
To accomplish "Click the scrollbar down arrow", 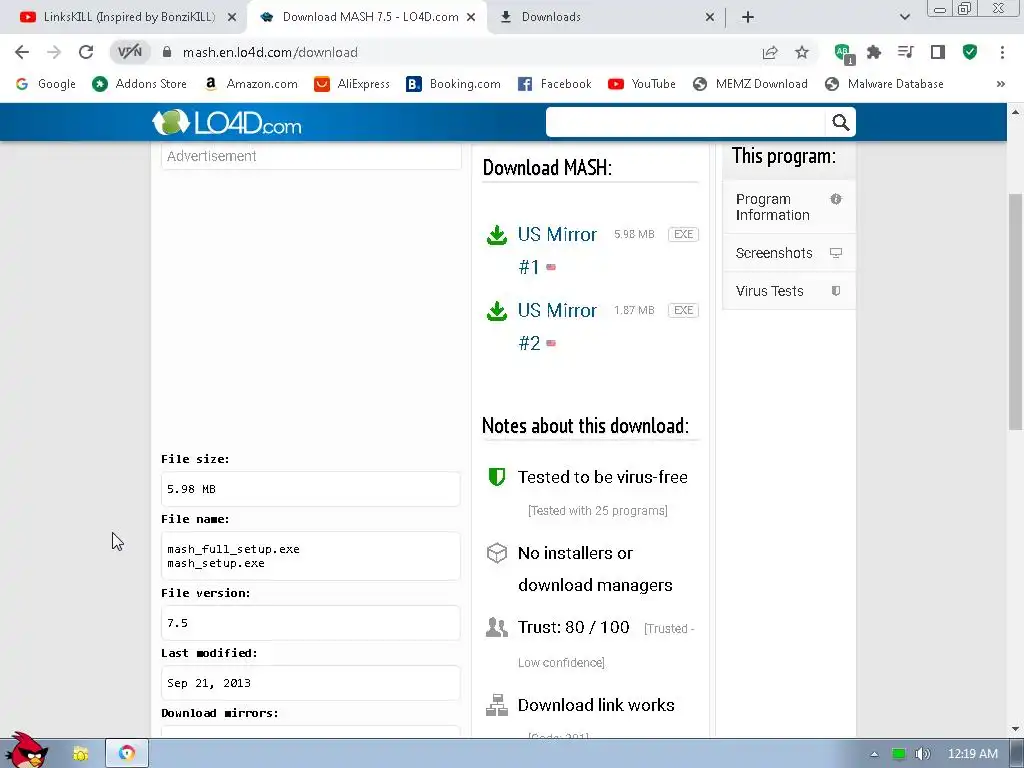I will [1016, 728].
